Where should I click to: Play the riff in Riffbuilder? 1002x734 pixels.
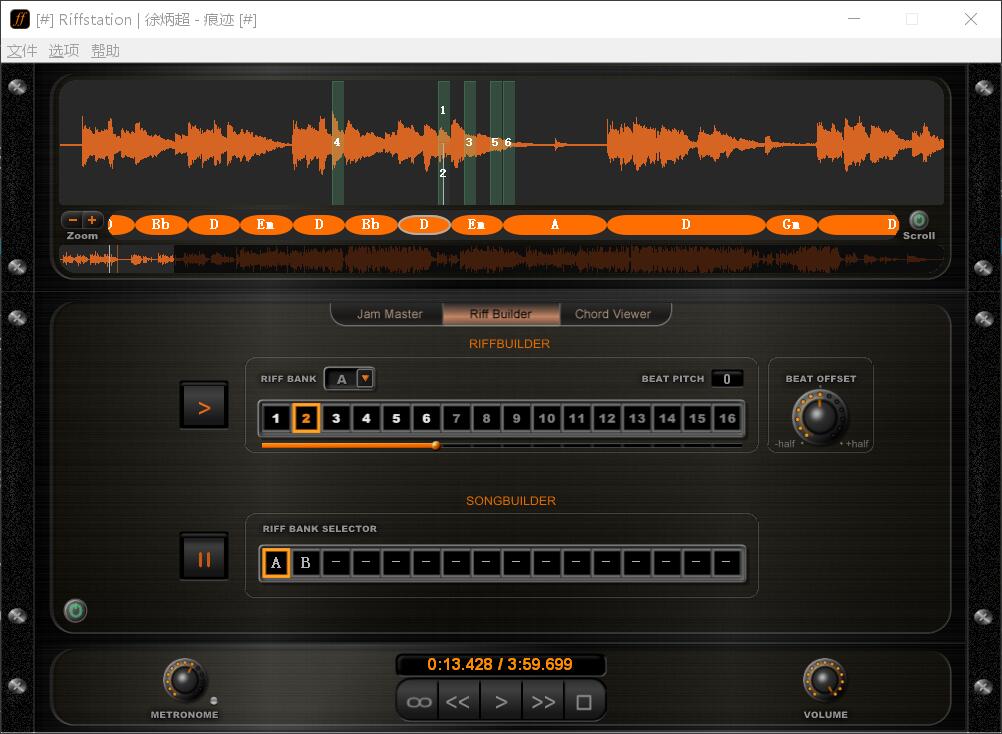tap(204, 407)
